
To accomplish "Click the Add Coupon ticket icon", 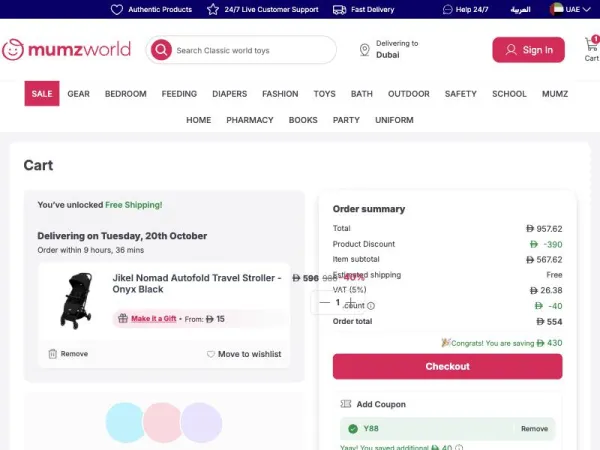I will pyautogui.click(x=346, y=404).
